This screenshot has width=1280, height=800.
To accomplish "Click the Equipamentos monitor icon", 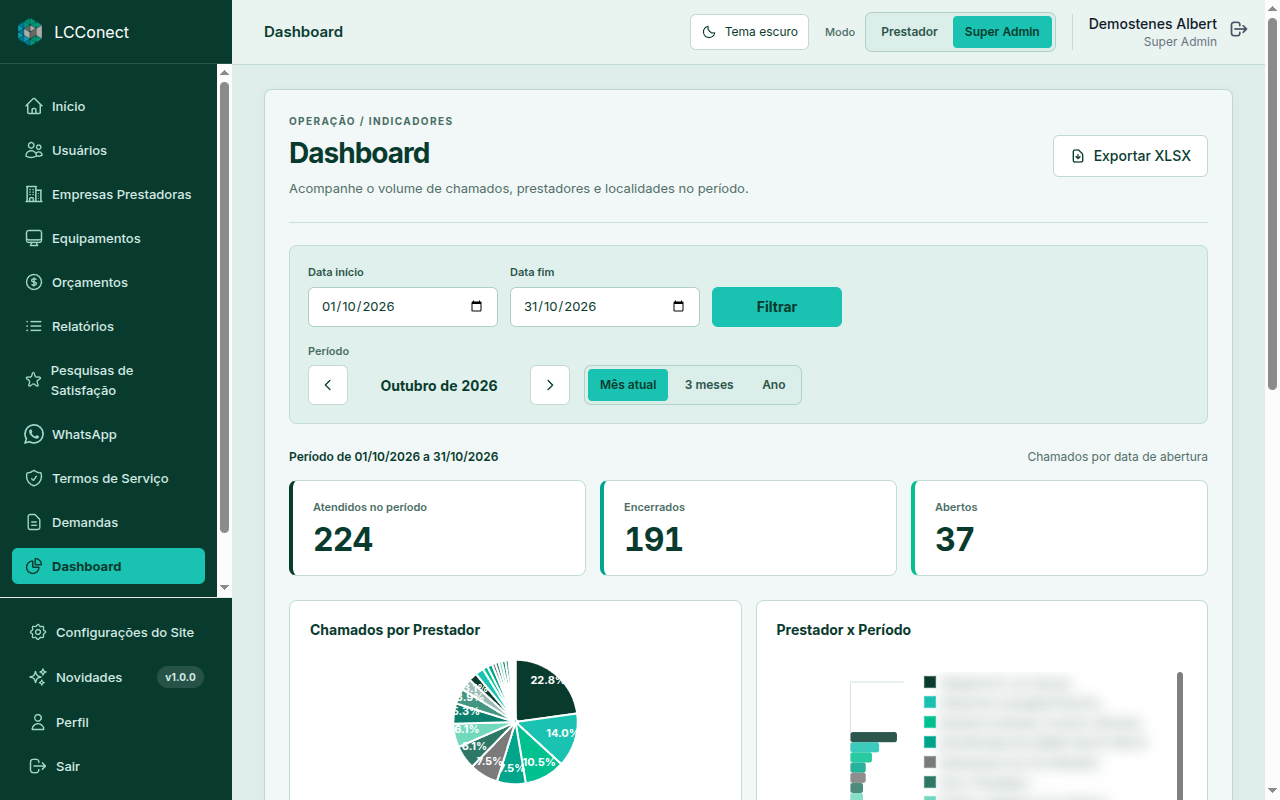I will click(34, 238).
